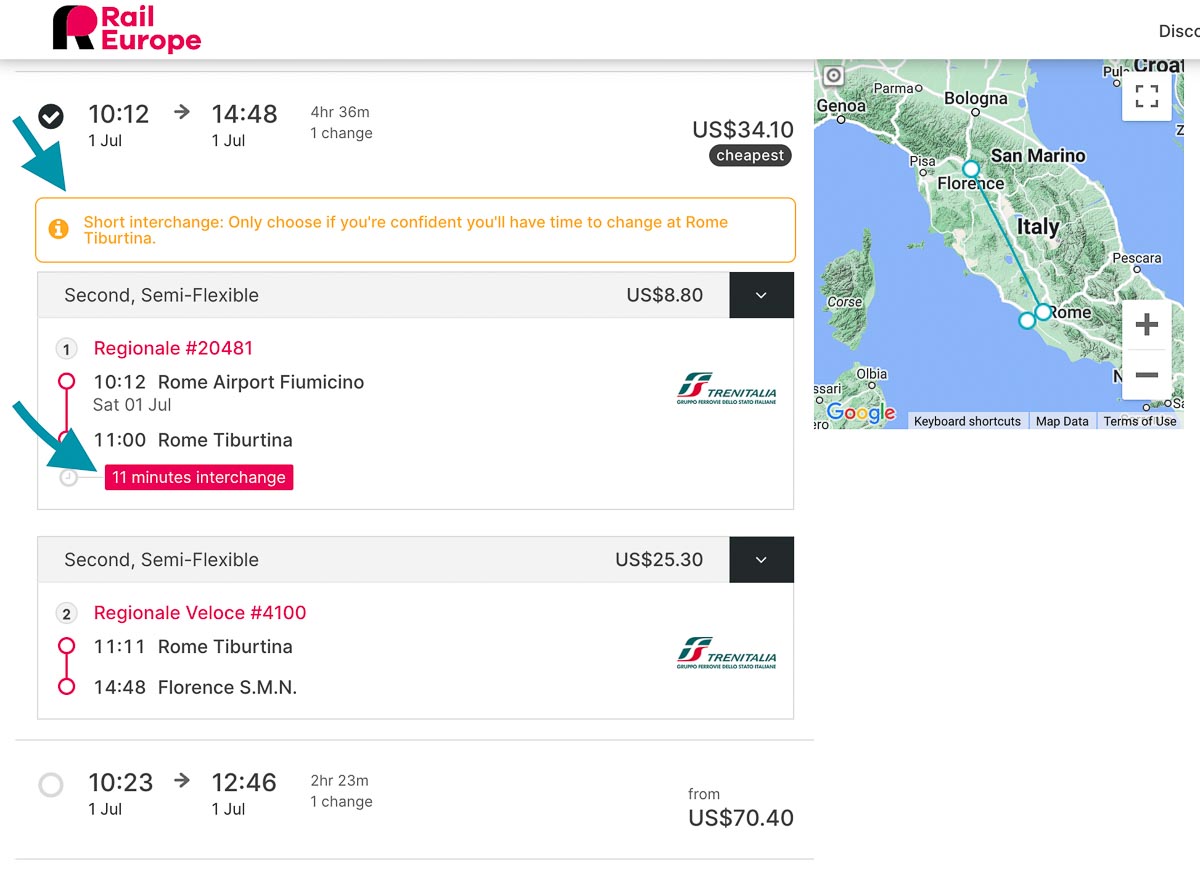Click the 2hr 23m duration text
The height and width of the screenshot is (872, 1200).
[x=339, y=780]
